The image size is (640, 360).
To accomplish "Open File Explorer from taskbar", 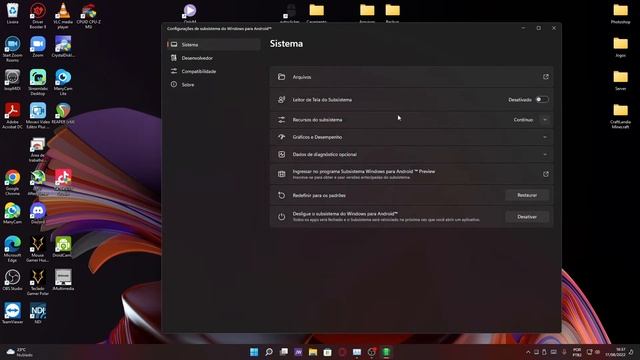I will 313,352.
